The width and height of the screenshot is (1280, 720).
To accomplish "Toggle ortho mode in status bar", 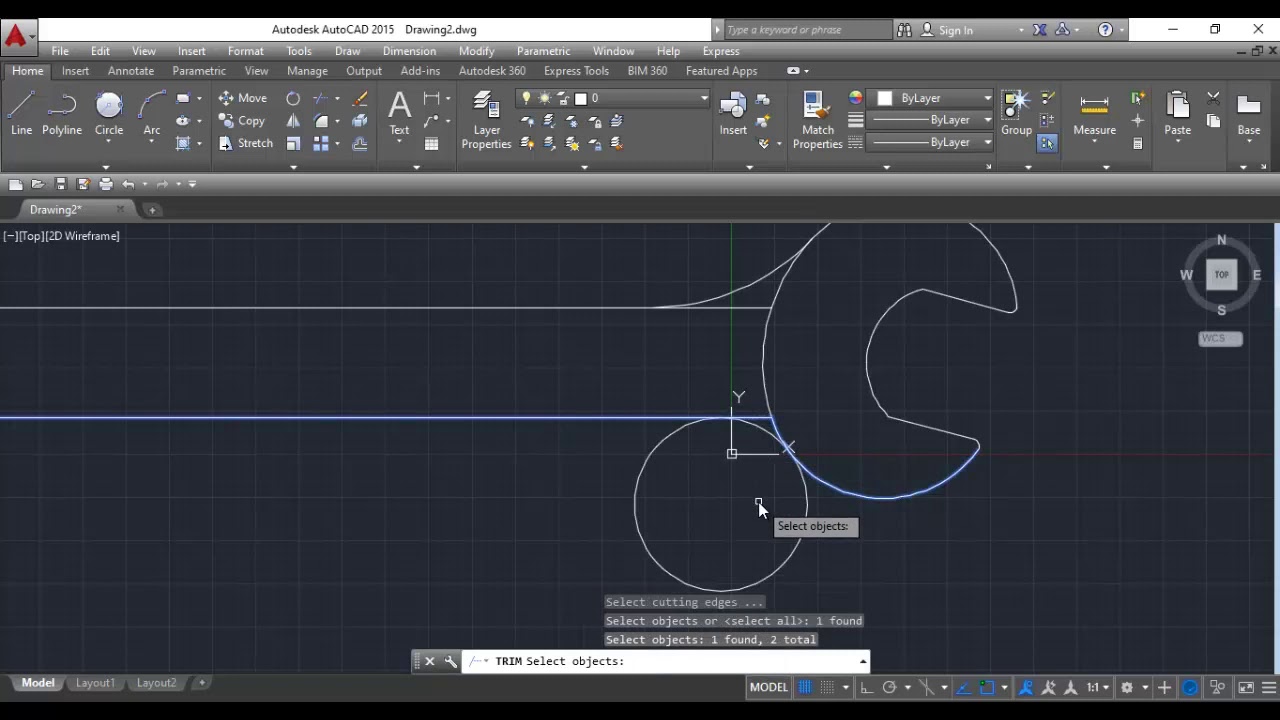I will click(x=866, y=687).
